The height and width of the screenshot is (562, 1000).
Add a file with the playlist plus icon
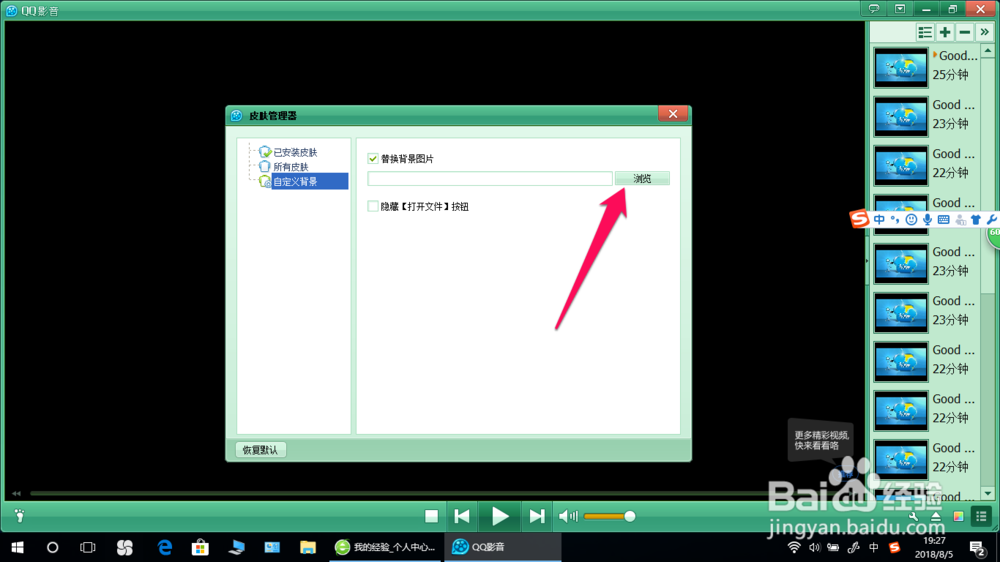[x=945, y=32]
